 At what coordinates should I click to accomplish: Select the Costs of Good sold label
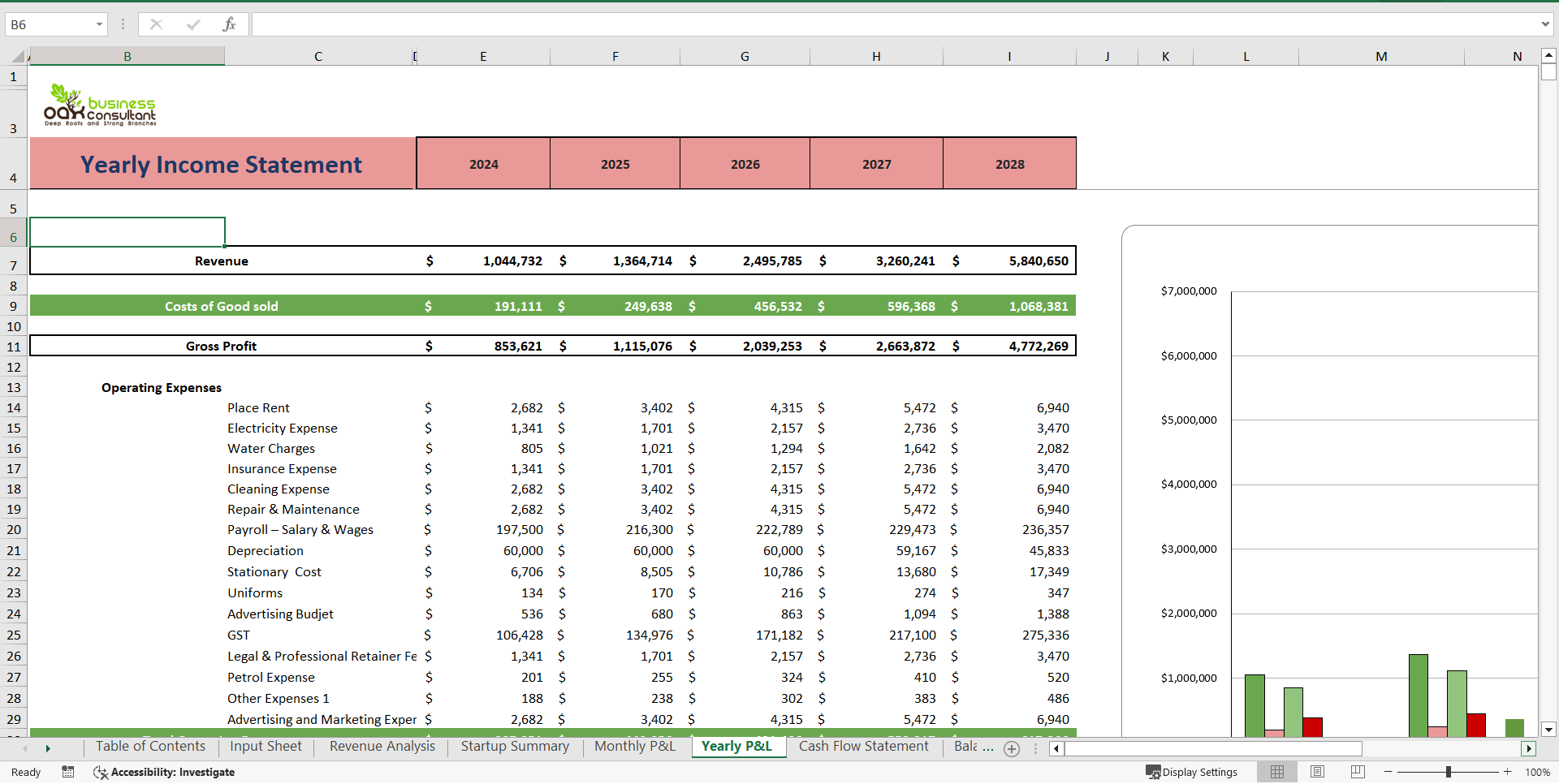[x=222, y=306]
